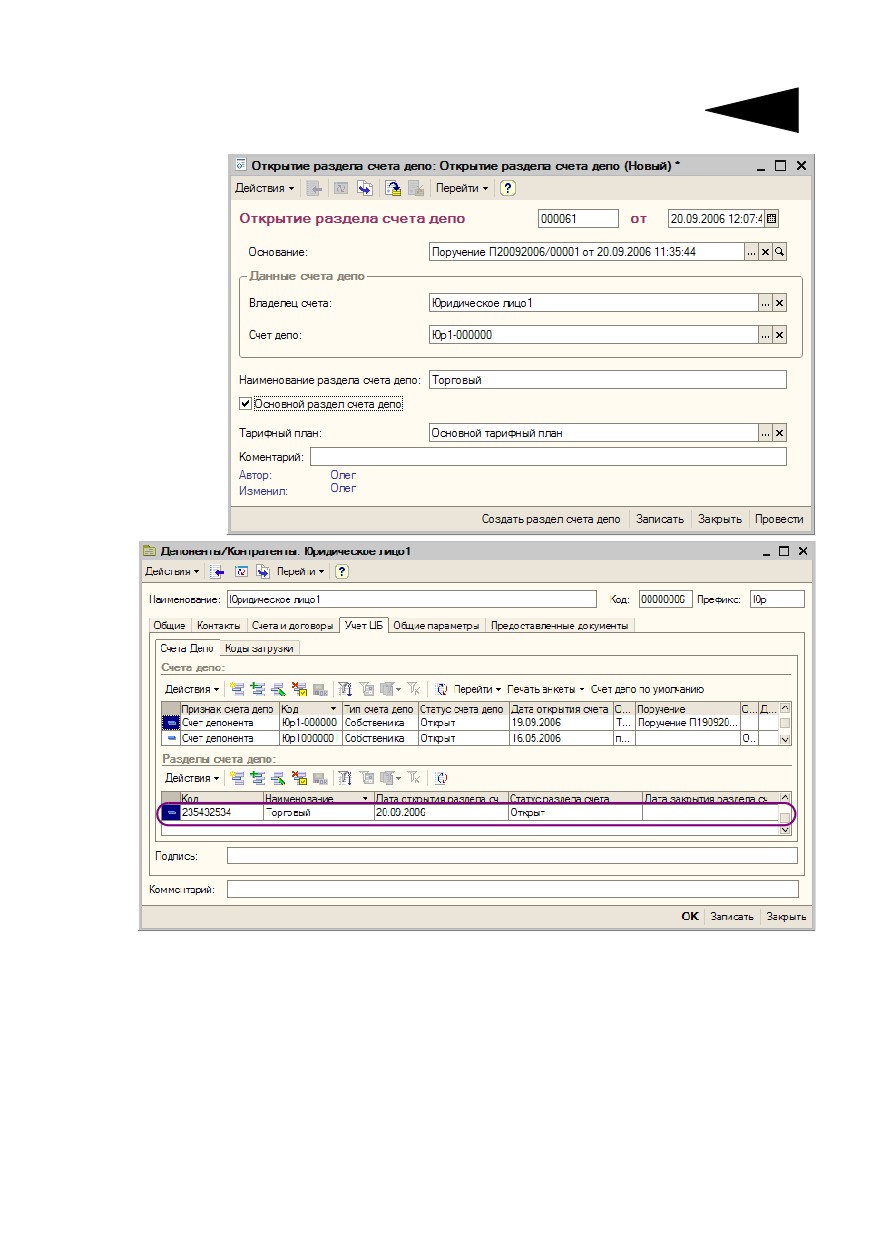Click Записать in Депоненты/Контрагенты window
The height and width of the screenshot is (1239, 875).
[731, 916]
